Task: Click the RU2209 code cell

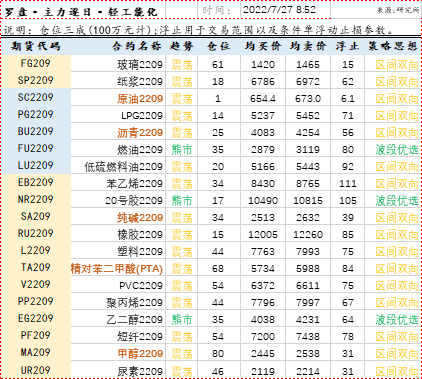Action: pyautogui.click(x=36, y=233)
